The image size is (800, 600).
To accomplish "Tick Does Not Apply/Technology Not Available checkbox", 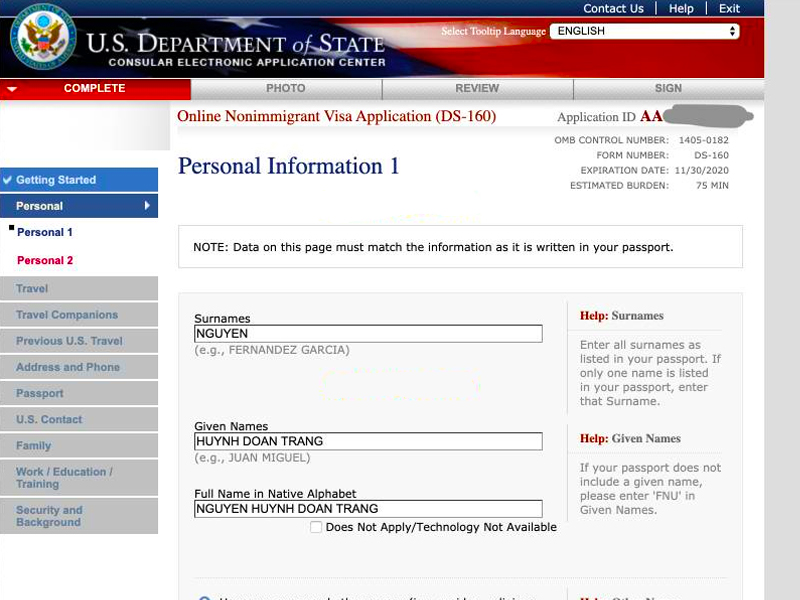I will [316, 527].
